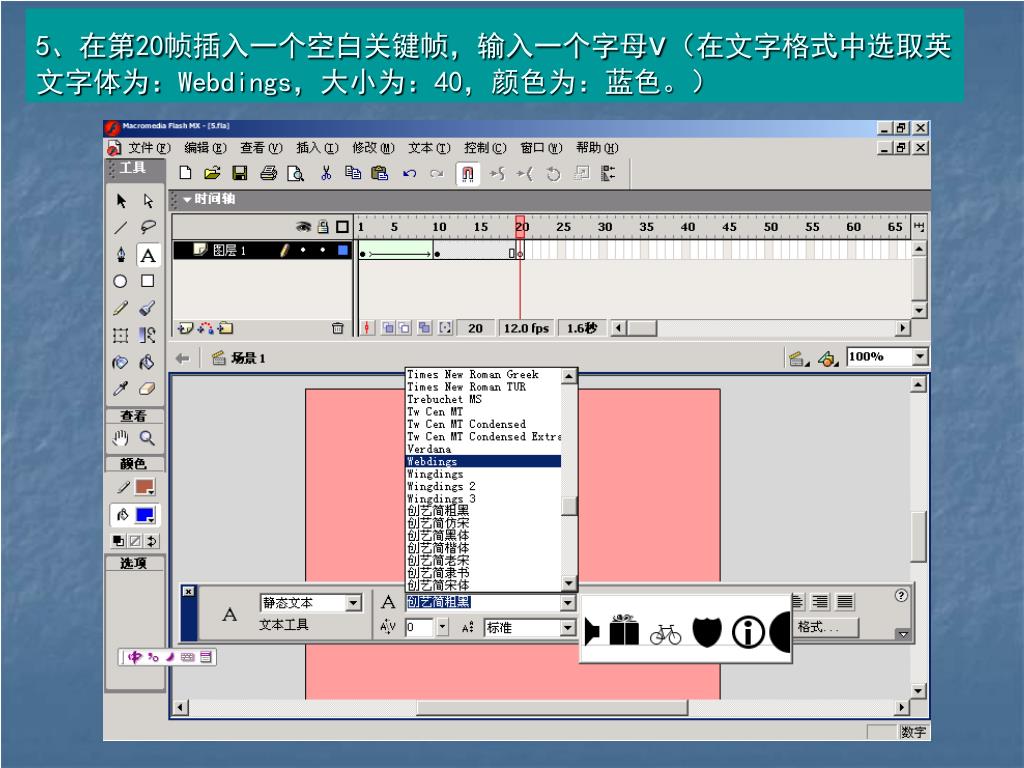Screen dimensions: 1024x768
Task: Undo with the blue arrow icon
Action: pos(409,174)
